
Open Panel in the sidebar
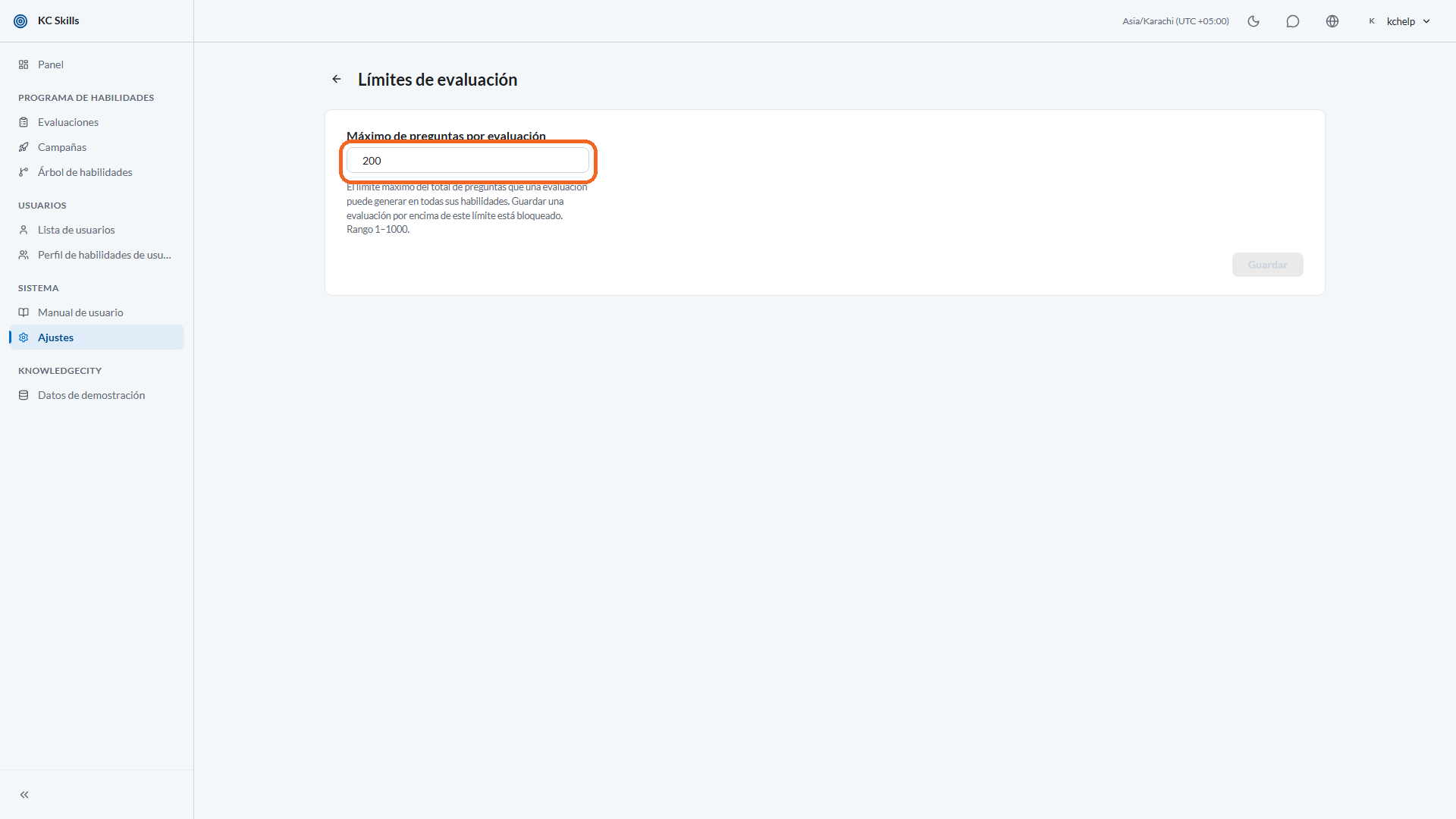[97, 64]
